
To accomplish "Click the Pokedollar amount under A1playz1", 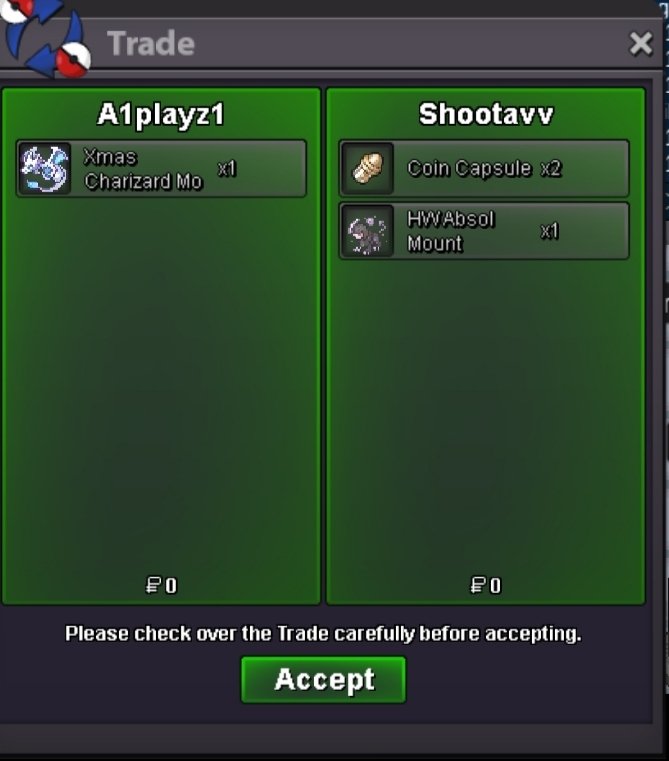I will 162,585.
